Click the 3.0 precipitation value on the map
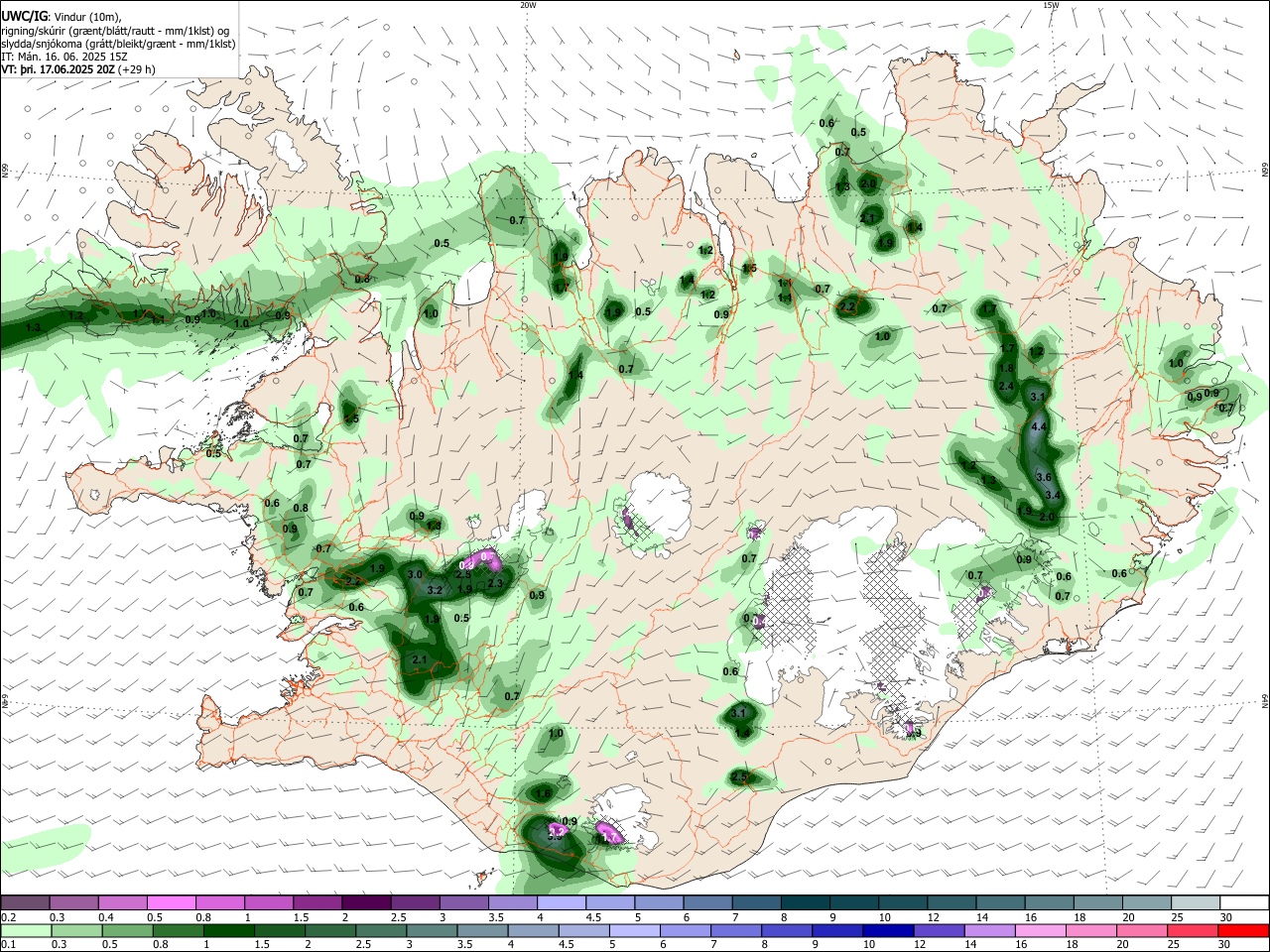The image size is (1270, 952). coord(415,574)
